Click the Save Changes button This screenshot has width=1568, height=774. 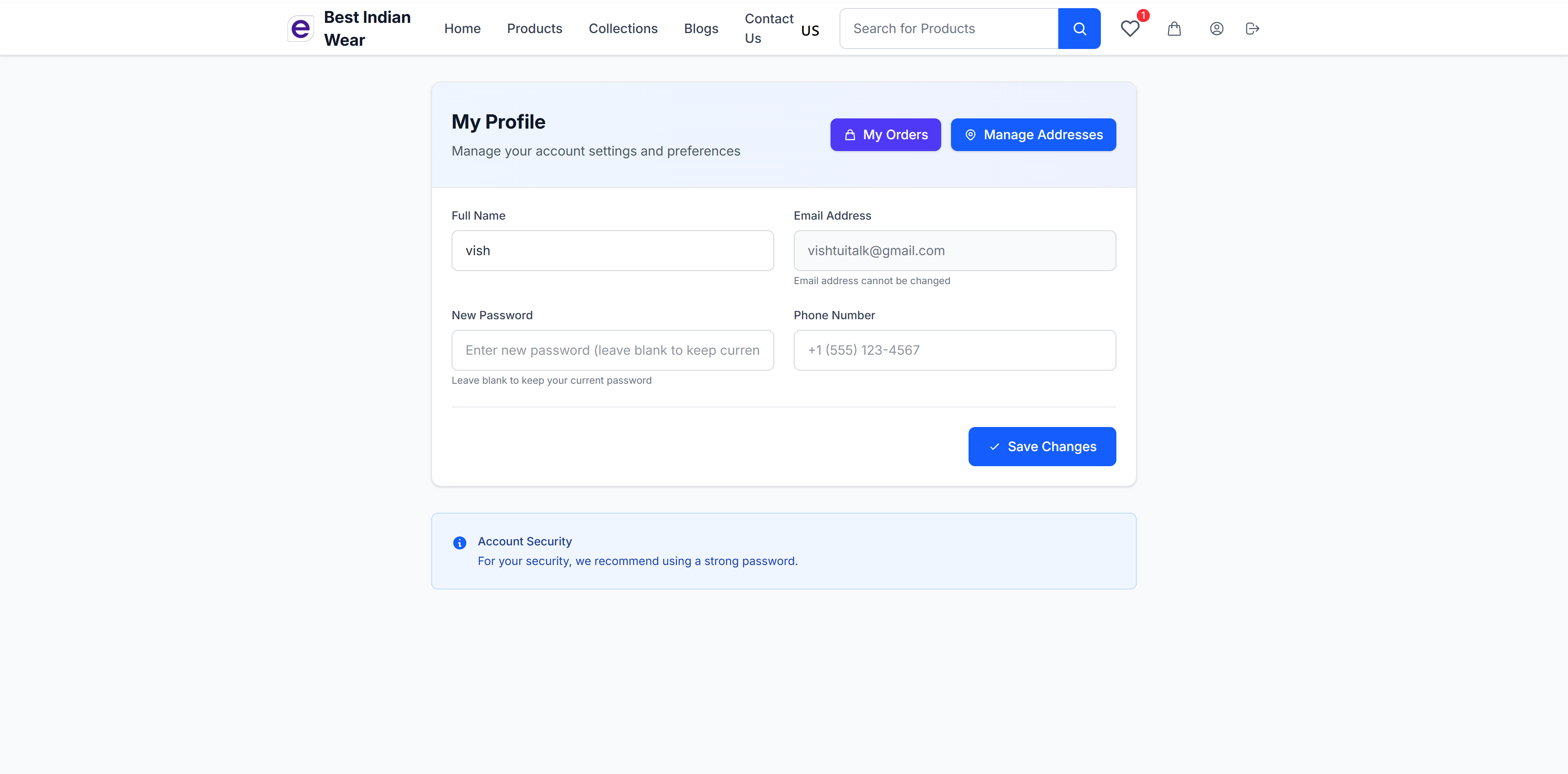pyautogui.click(x=1042, y=446)
